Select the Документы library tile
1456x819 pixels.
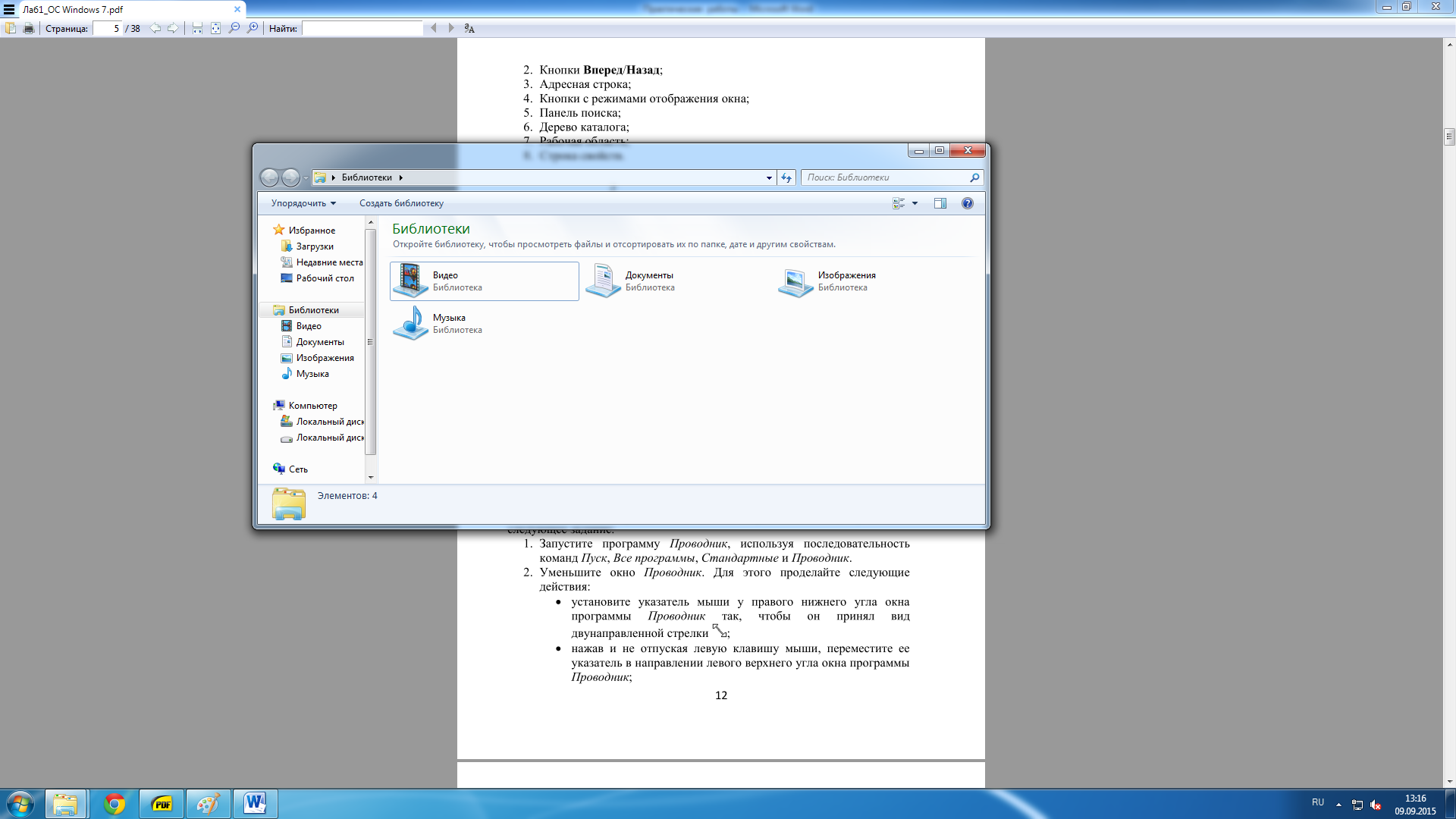click(677, 281)
